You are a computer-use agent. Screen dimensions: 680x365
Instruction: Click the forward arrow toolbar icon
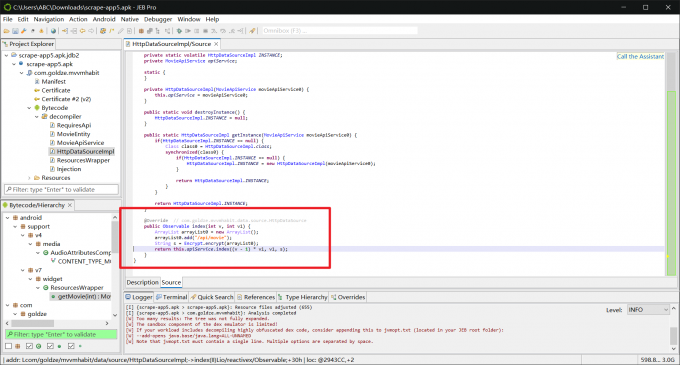pyautogui.click(x=91, y=31)
